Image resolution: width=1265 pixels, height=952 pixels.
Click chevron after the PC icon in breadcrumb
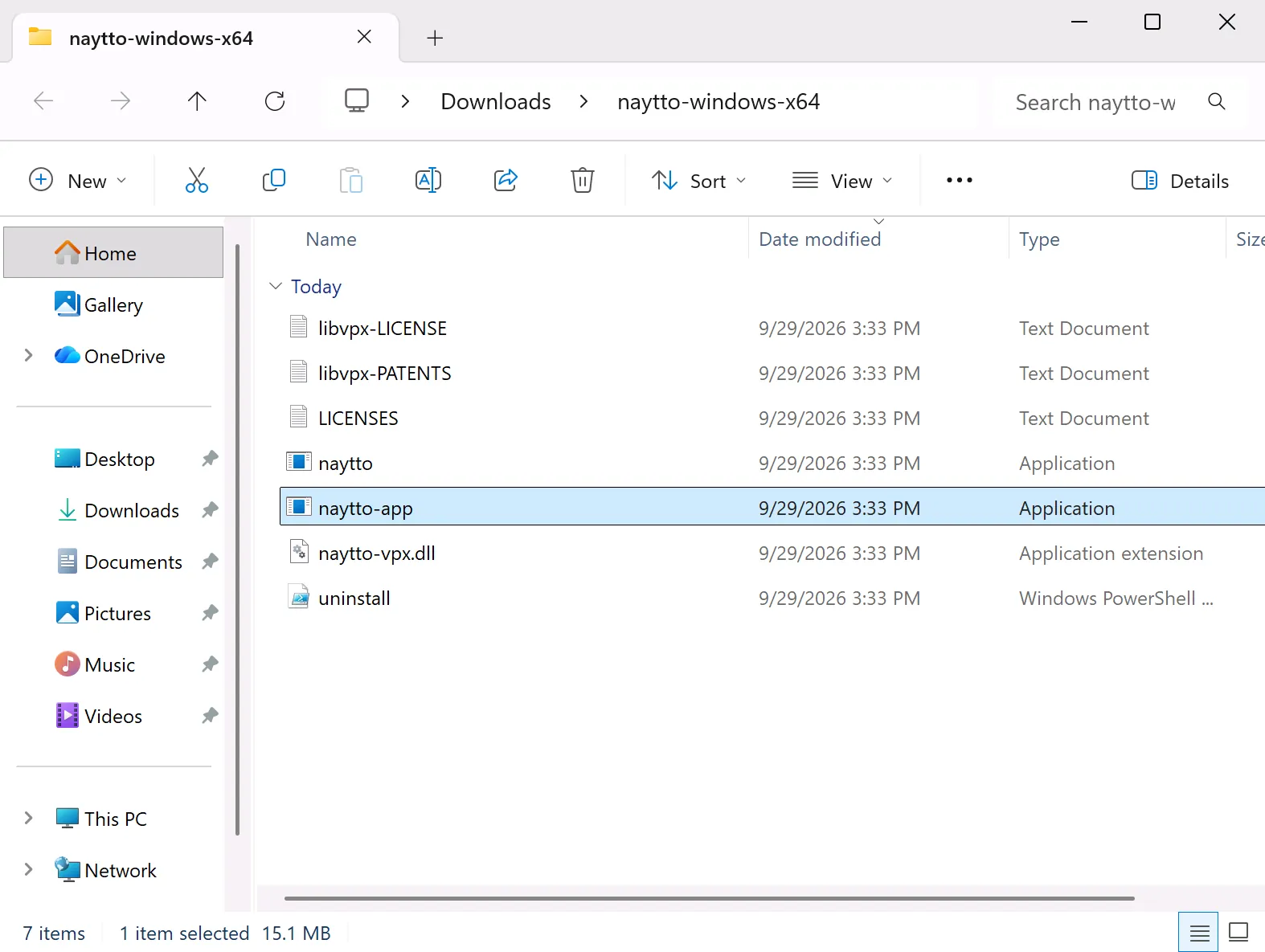[406, 101]
